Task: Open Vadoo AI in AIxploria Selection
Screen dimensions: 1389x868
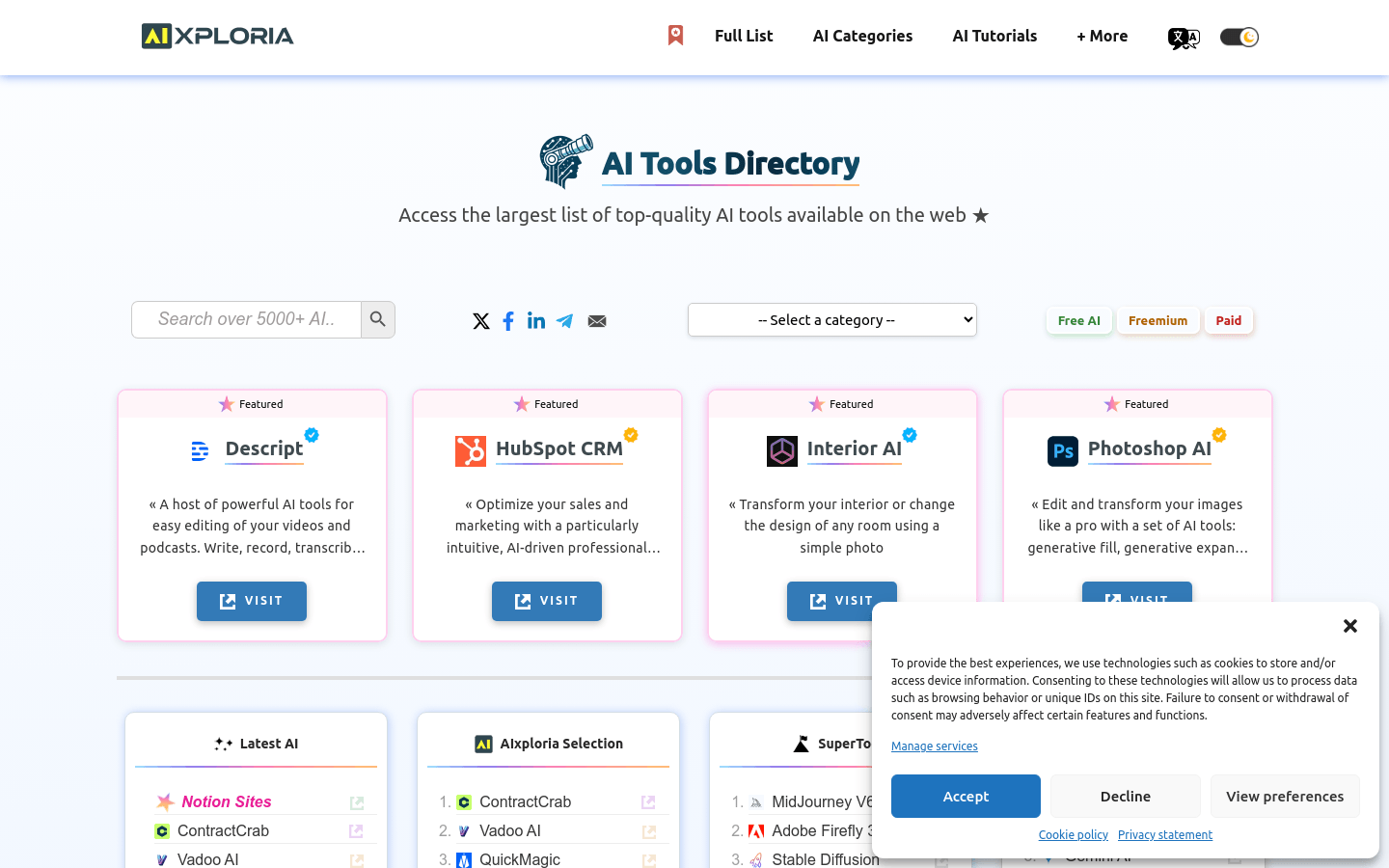Action: click(x=509, y=830)
